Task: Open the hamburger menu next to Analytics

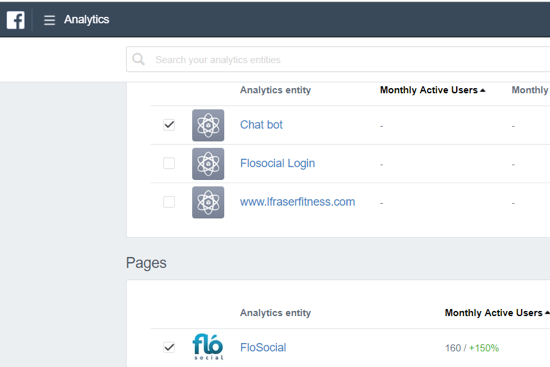Action: tap(49, 20)
